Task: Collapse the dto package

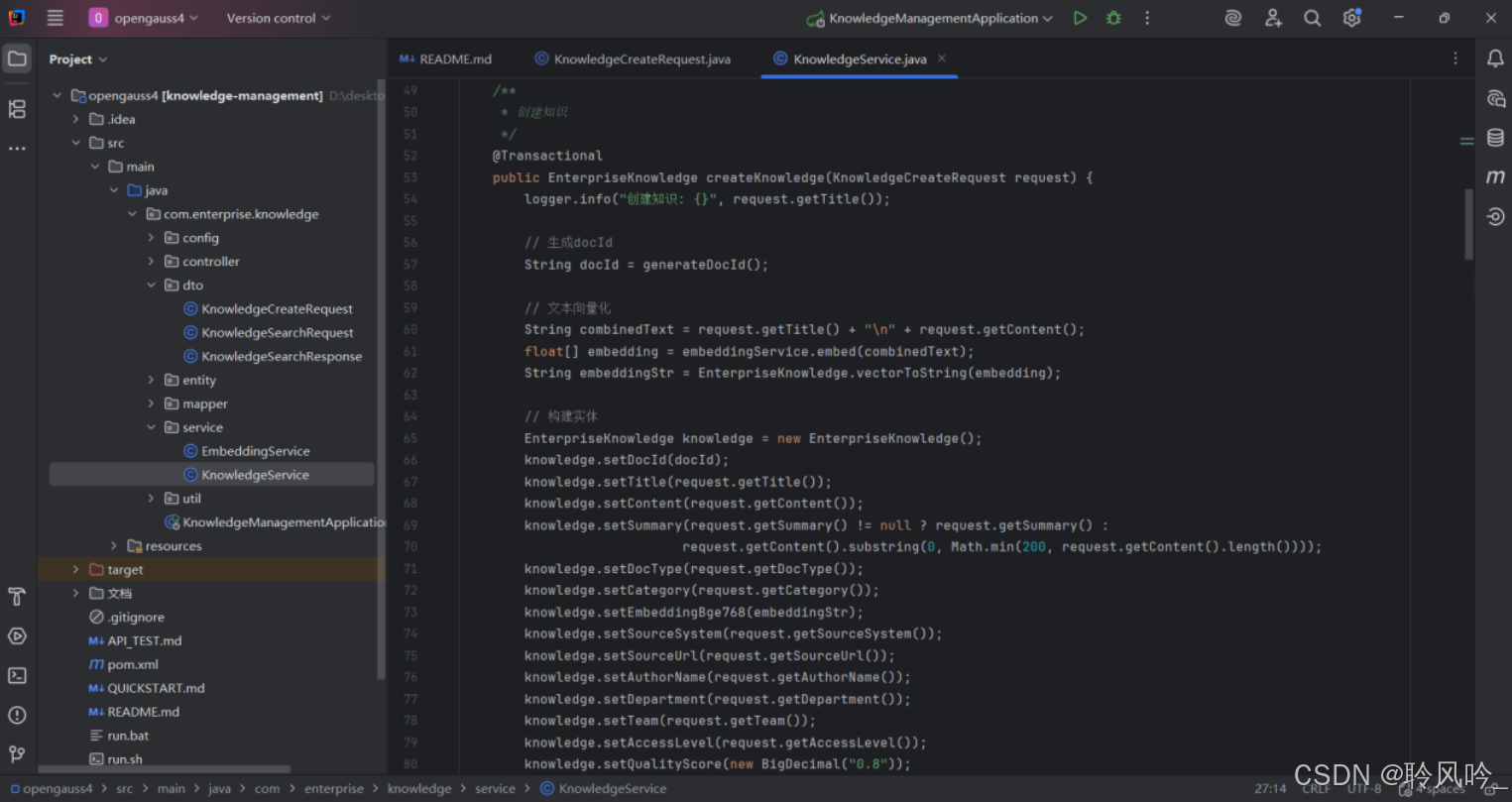Action: pyautogui.click(x=151, y=286)
